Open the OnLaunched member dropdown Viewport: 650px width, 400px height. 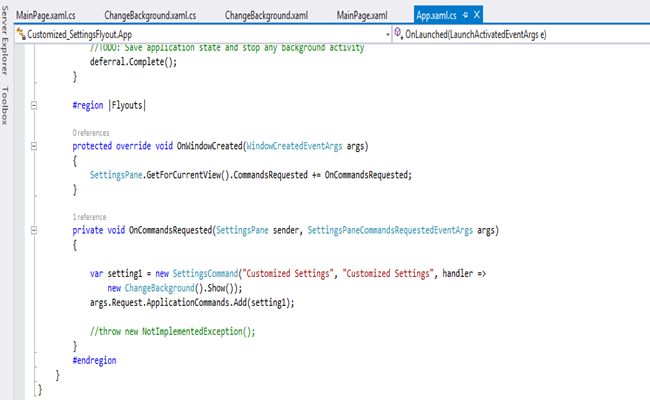tap(521, 34)
